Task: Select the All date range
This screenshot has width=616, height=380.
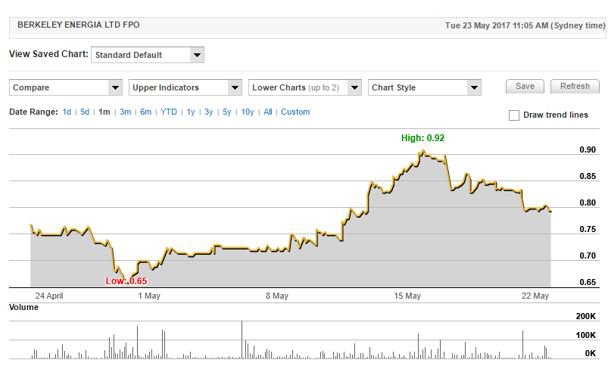Action: pyautogui.click(x=268, y=112)
